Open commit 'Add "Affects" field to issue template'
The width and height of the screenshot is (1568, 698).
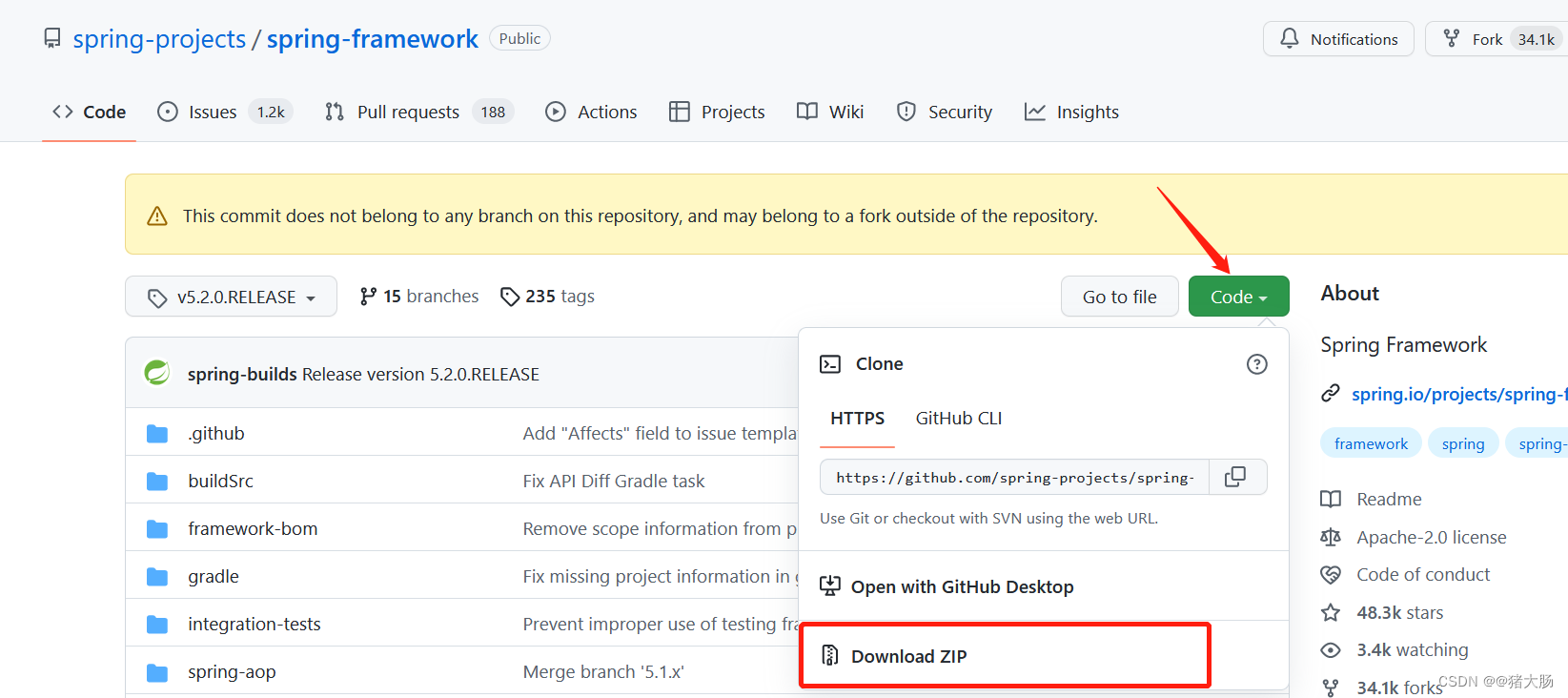[x=660, y=433]
